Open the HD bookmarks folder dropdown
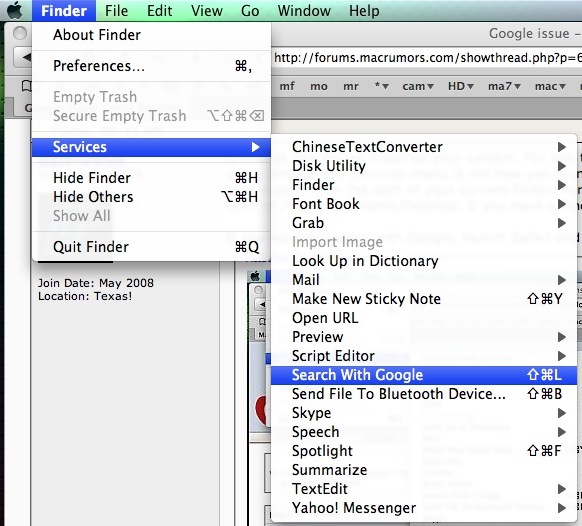Image resolution: width=582 pixels, height=526 pixels. [x=461, y=86]
